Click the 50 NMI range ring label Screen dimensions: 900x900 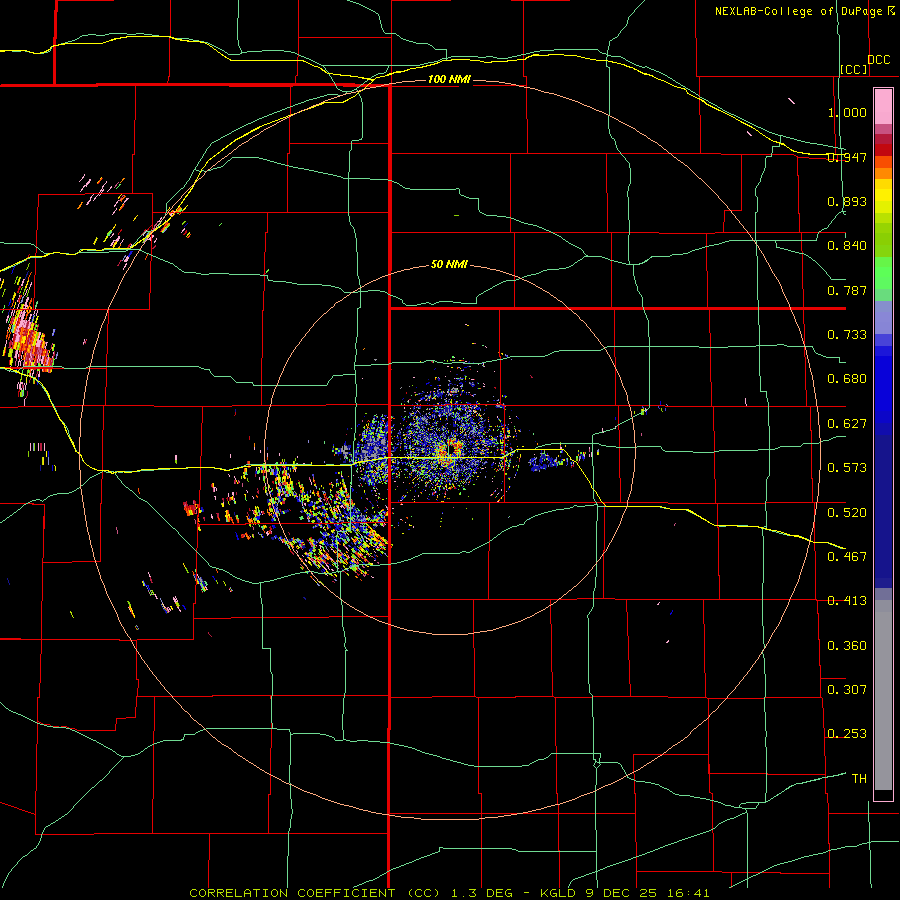449,264
